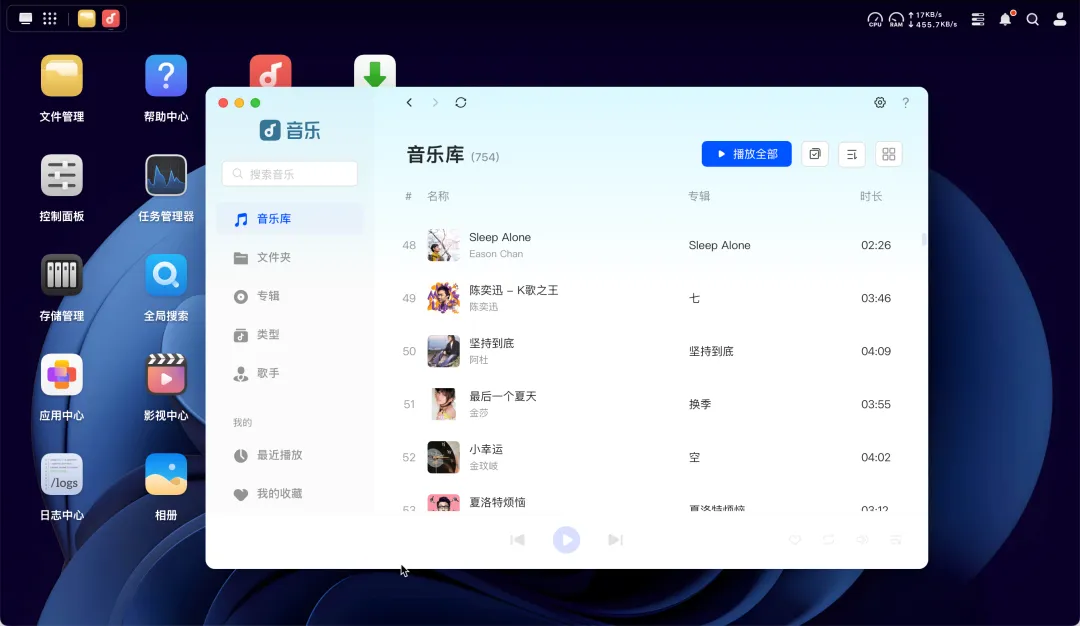Click the play button in player bar
This screenshot has width=1080, height=626.
(x=566, y=540)
